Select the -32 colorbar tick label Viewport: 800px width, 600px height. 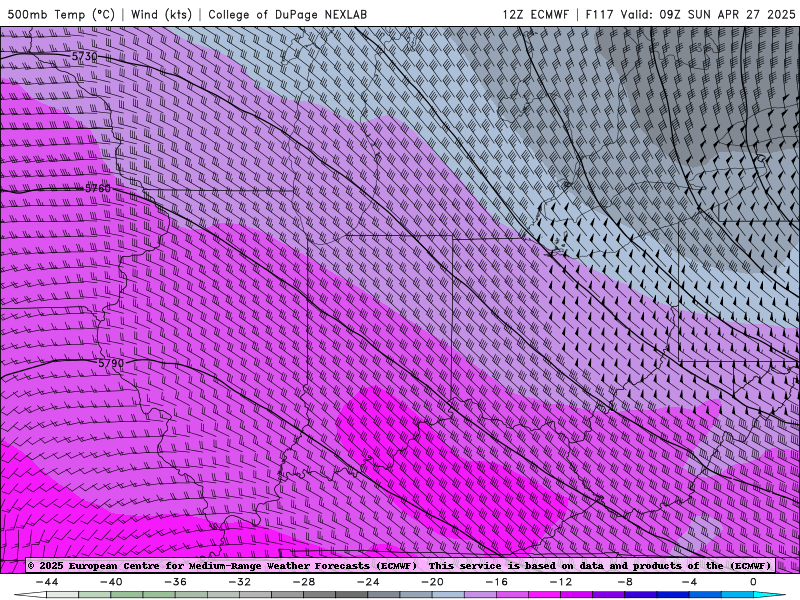(240, 582)
